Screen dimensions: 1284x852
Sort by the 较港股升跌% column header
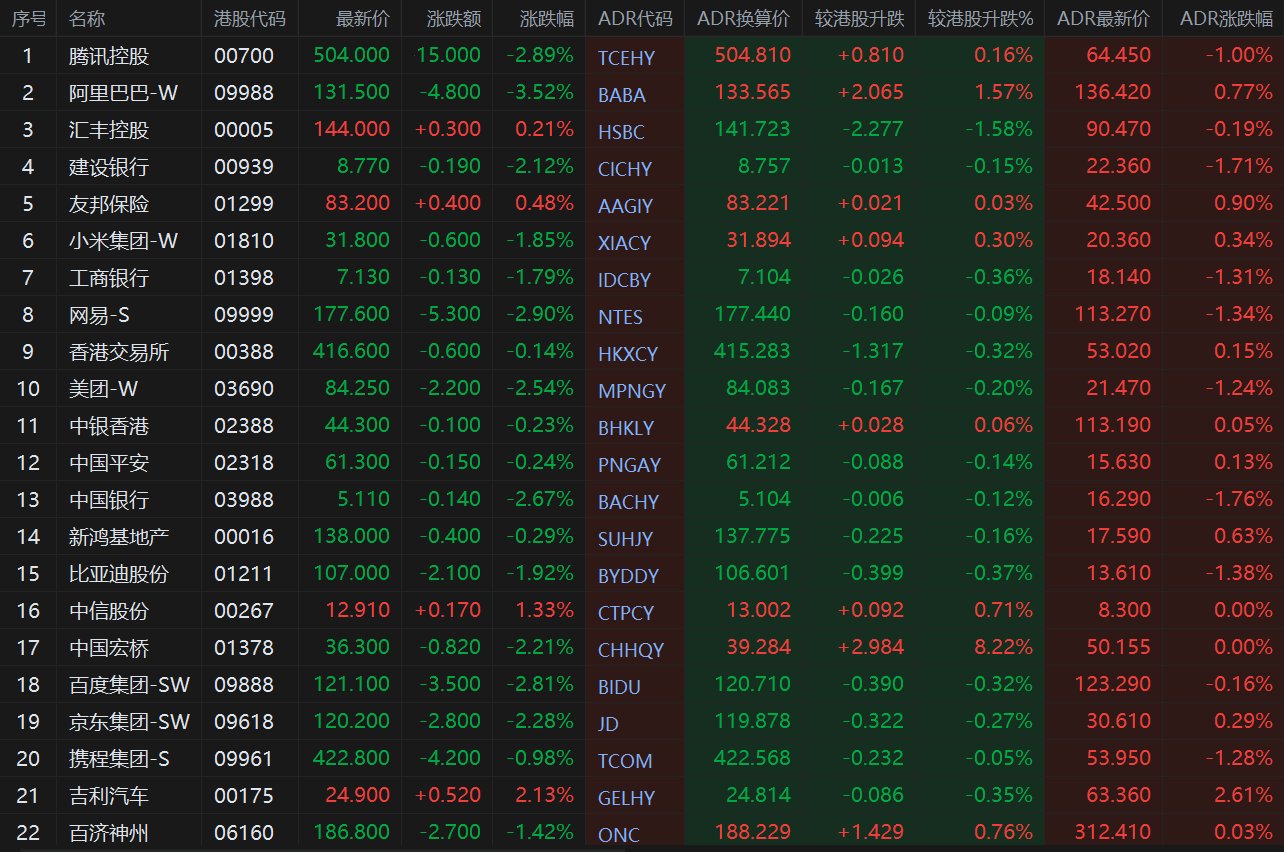980,19
